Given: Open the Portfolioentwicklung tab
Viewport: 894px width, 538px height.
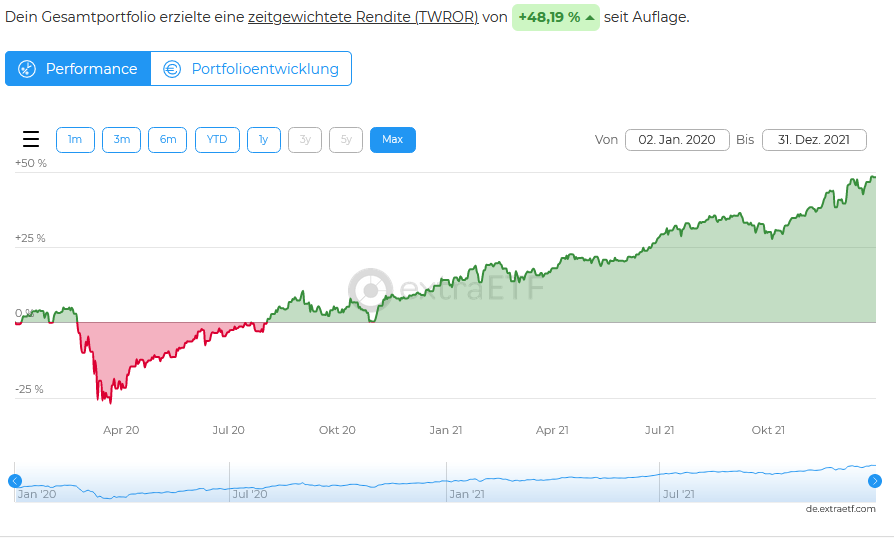Looking at the screenshot, I should [251, 69].
